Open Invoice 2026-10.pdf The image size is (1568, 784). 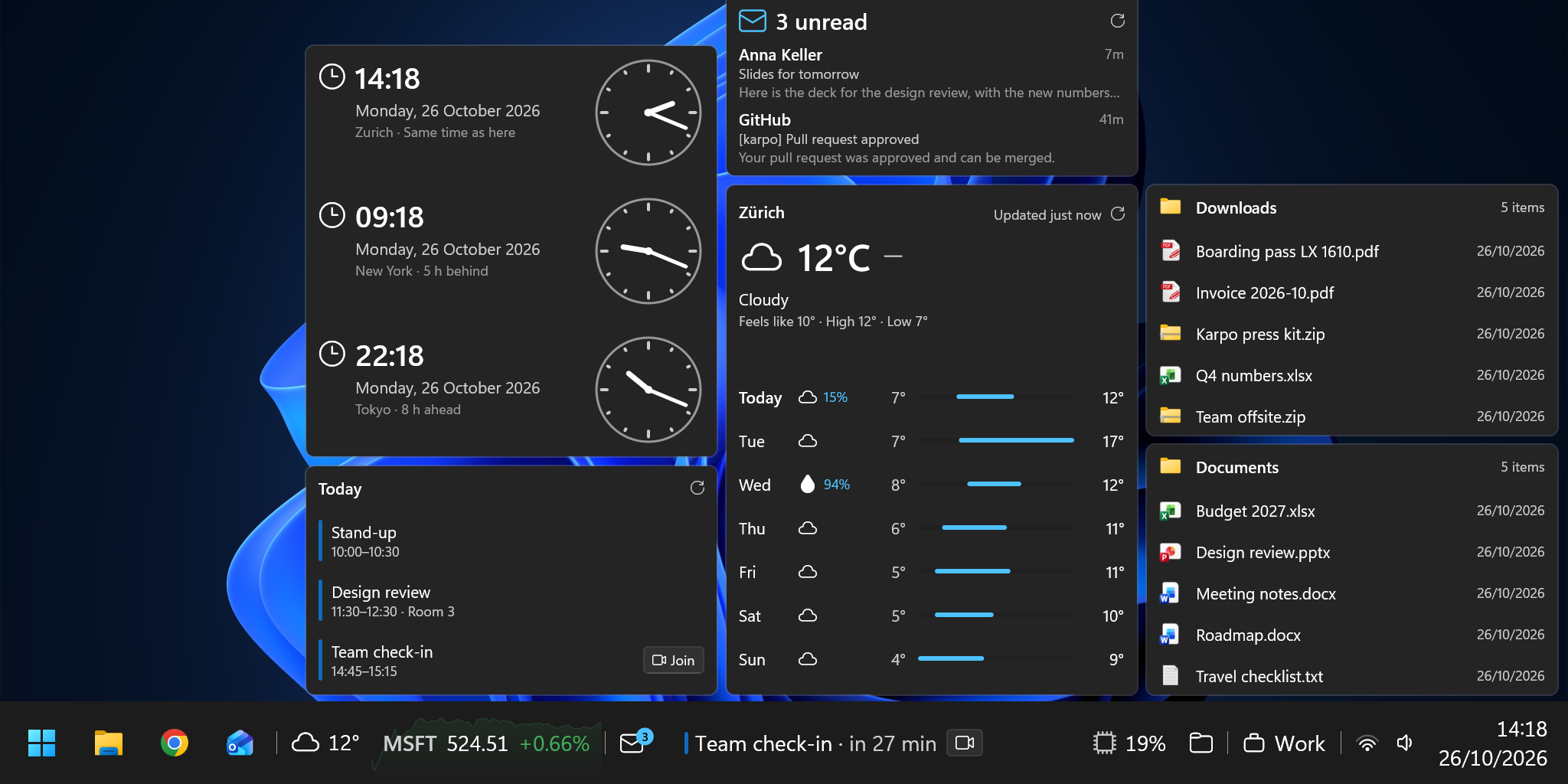point(1351,292)
